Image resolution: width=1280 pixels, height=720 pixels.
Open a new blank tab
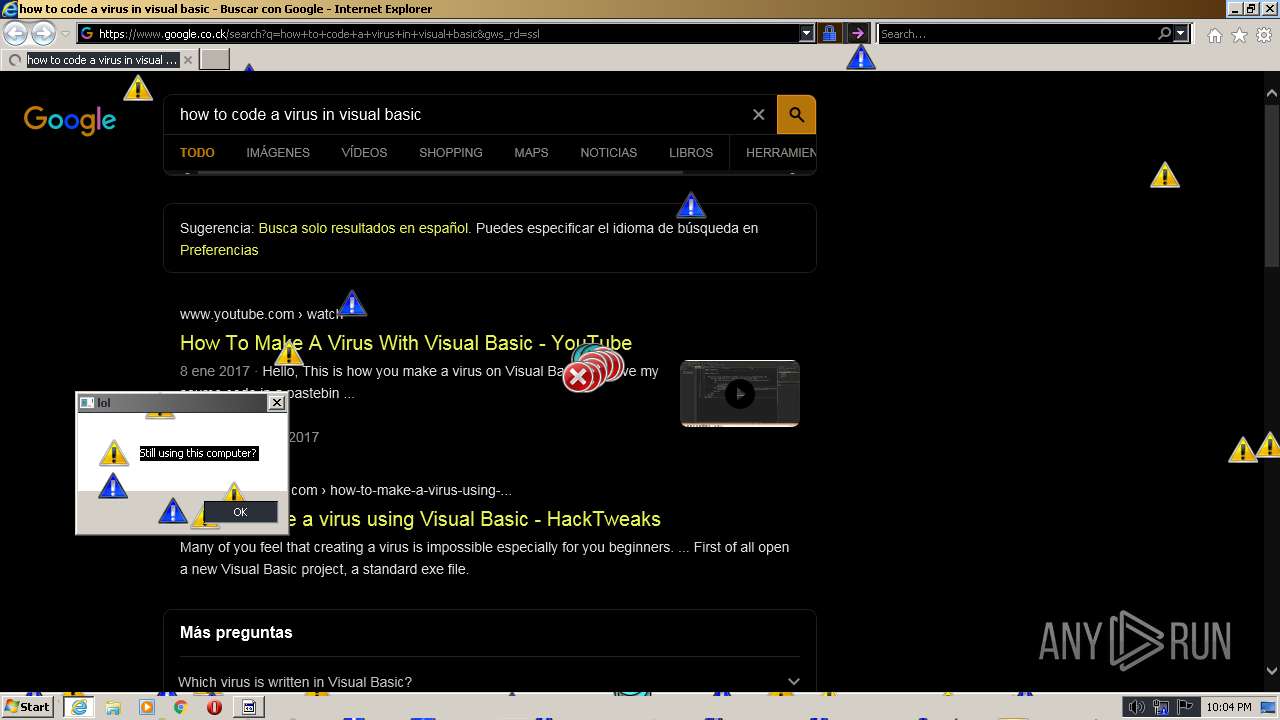pos(215,60)
